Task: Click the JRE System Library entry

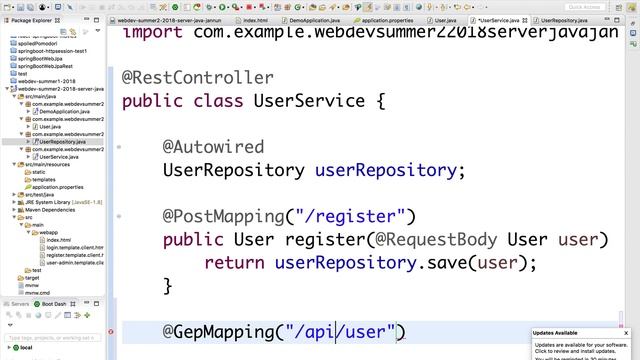Action: pos(64,202)
